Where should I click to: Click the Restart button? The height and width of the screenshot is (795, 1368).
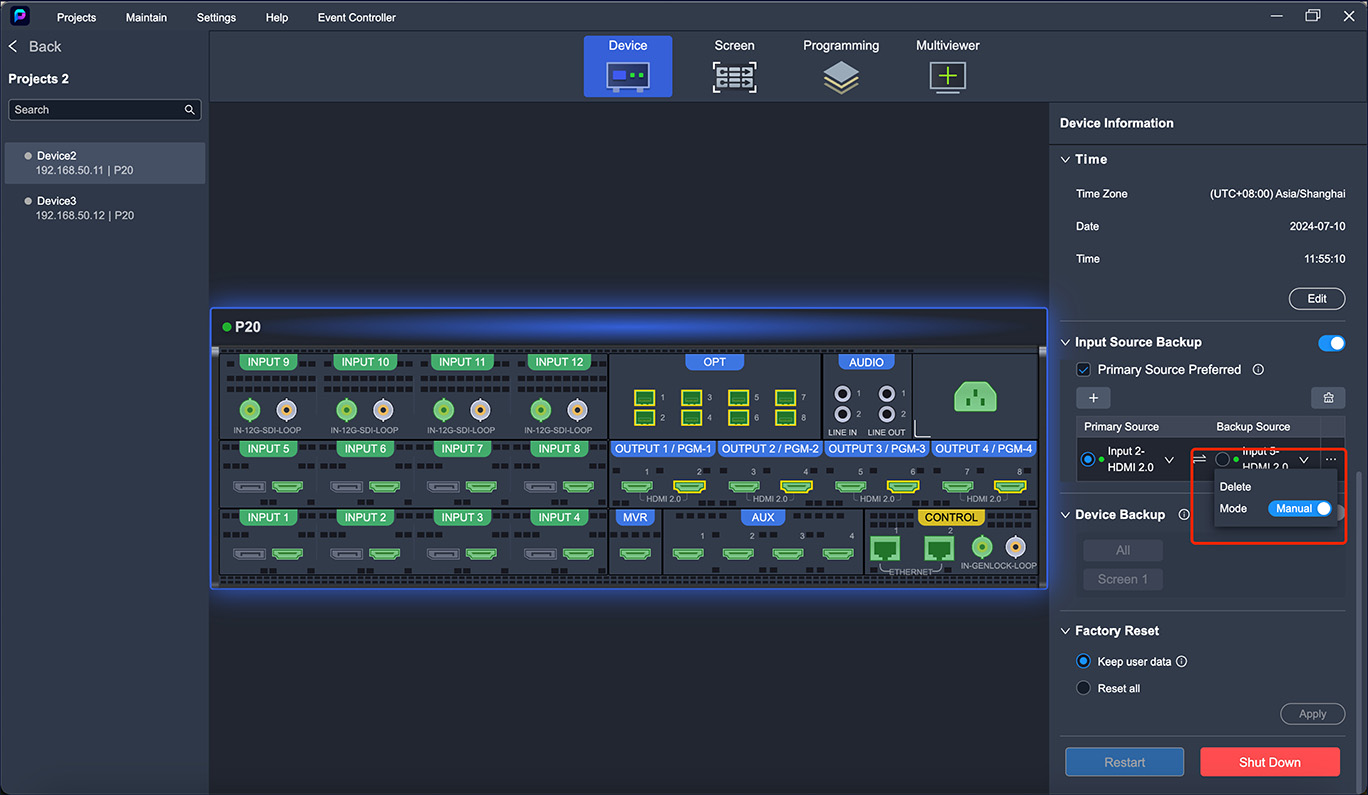pyautogui.click(x=1125, y=762)
